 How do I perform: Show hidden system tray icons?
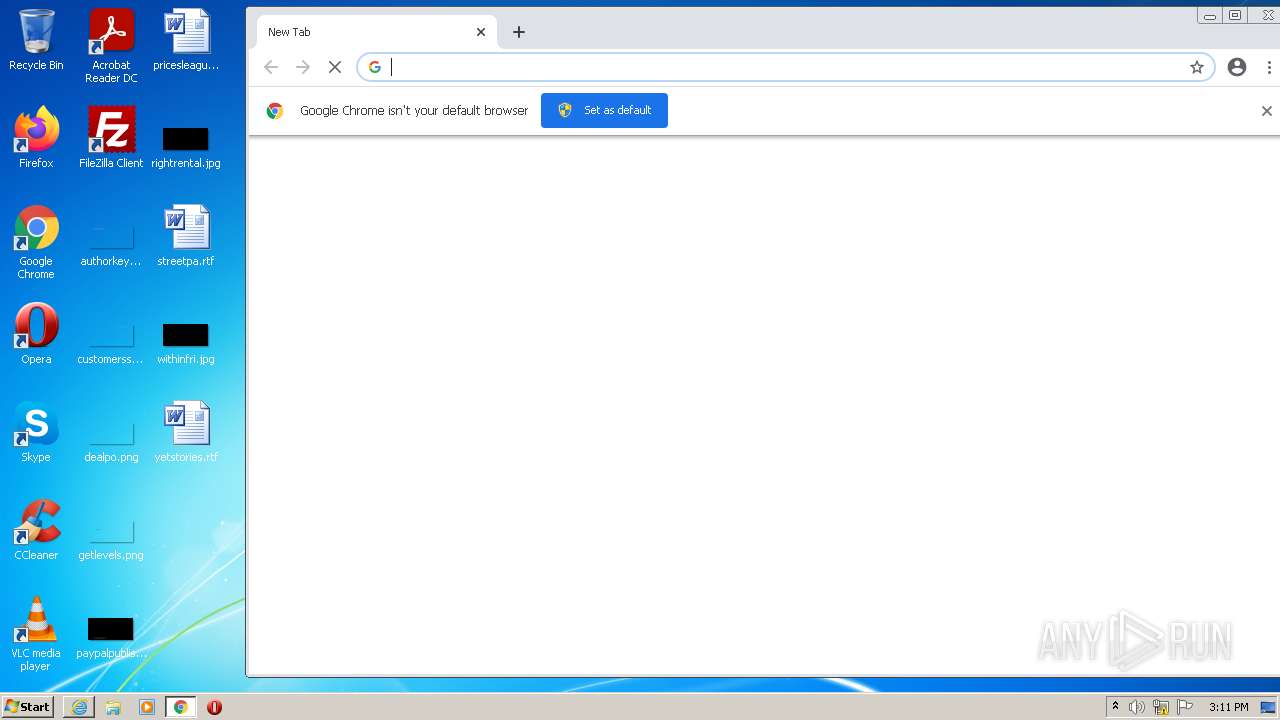(x=1116, y=707)
